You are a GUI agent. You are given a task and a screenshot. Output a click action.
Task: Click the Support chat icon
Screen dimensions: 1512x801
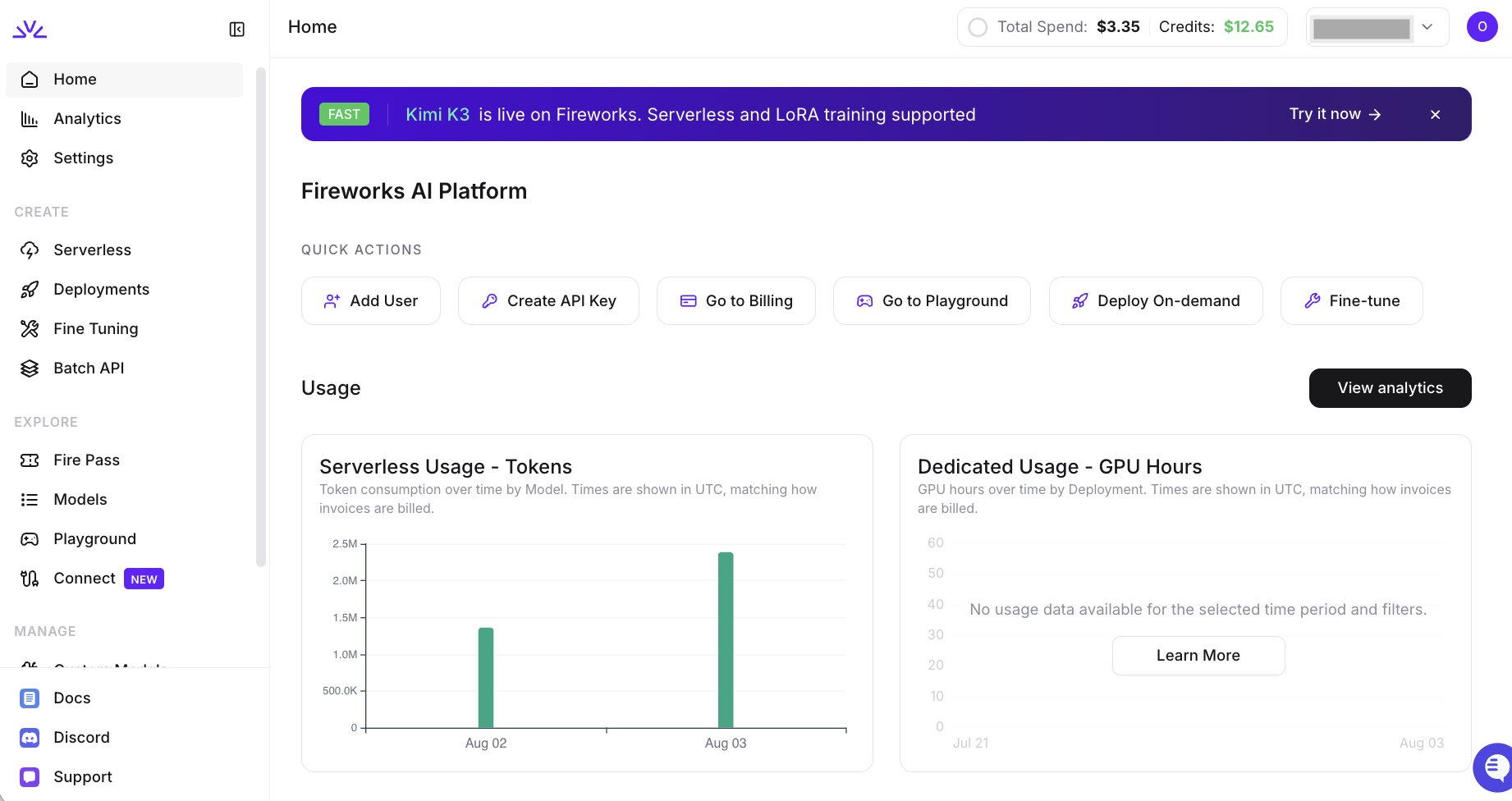coord(30,777)
